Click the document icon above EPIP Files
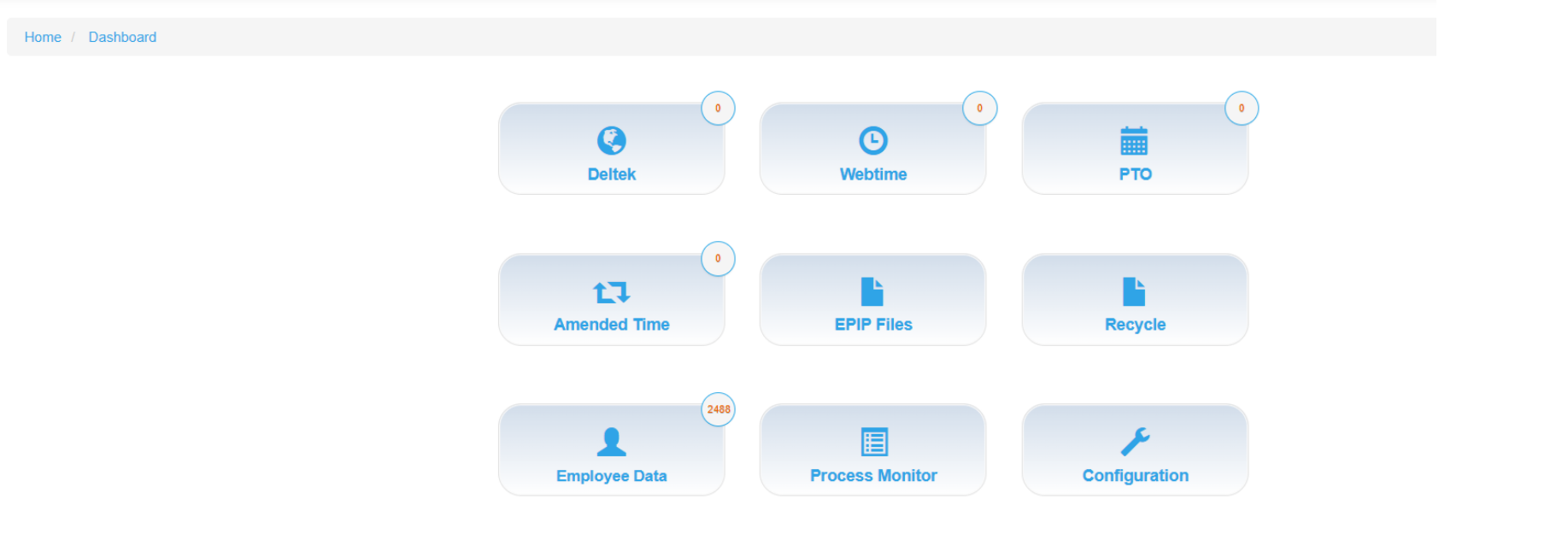Screen dimensions: 1568x546 872,291
